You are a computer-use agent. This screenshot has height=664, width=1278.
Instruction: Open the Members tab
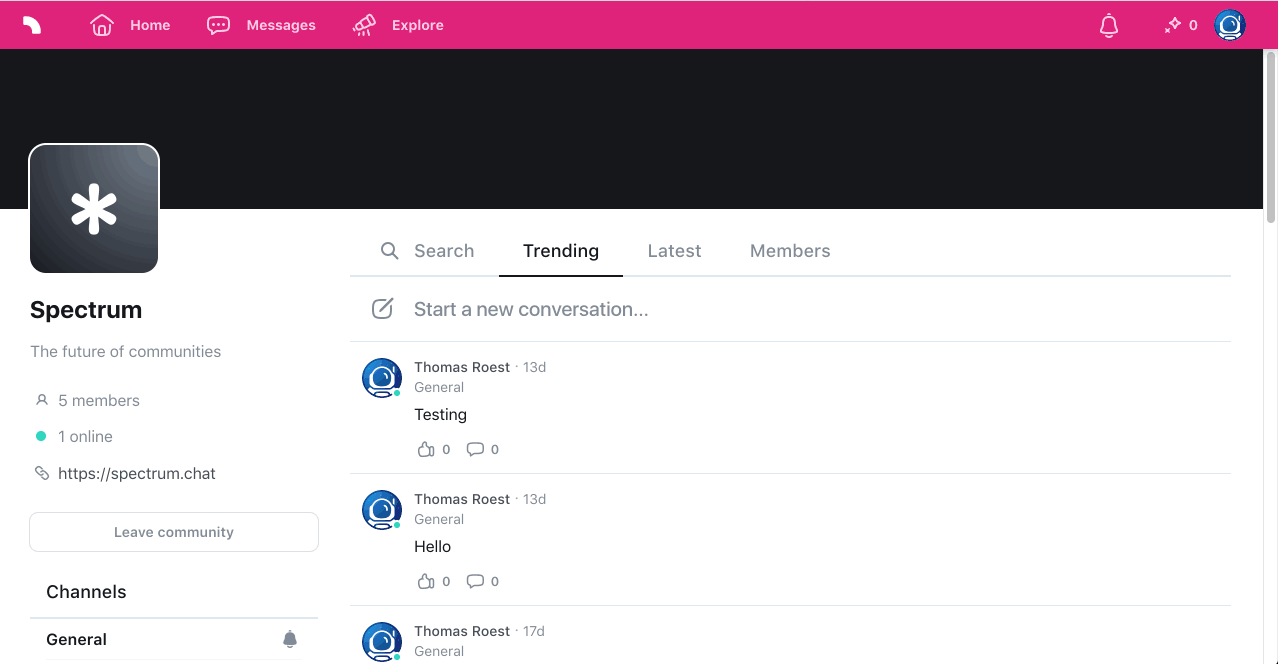(x=789, y=251)
